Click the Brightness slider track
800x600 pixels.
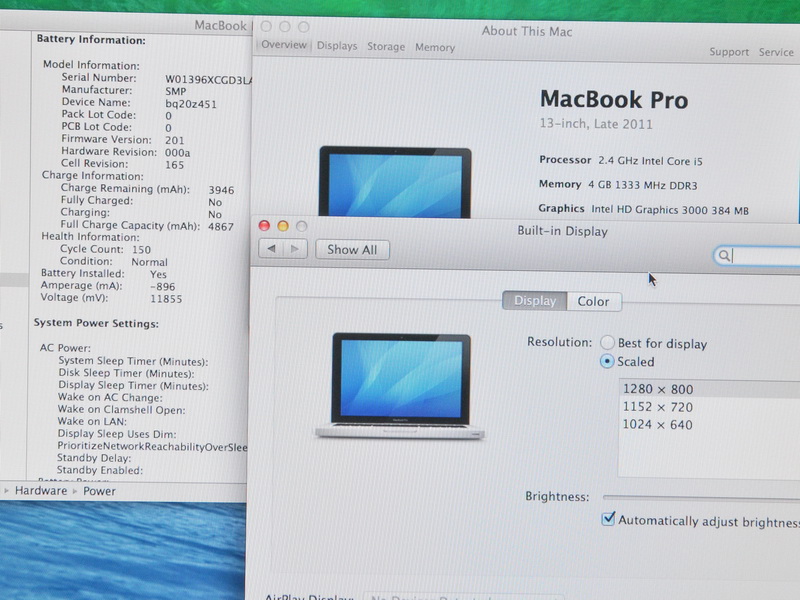coord(701,497)
